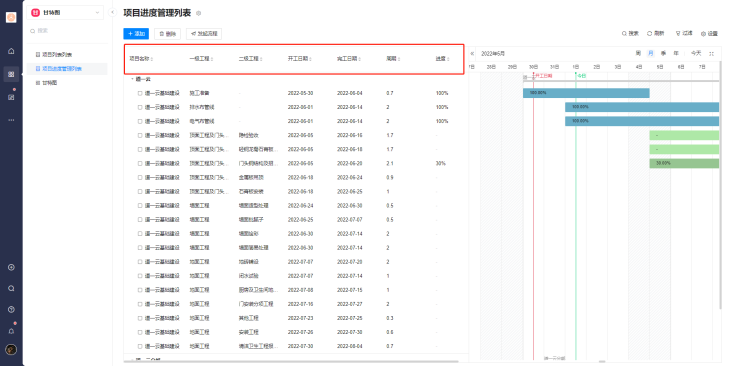This screenshot has height=366, width=750.
Task: Click 过滤 in the top-right toolbar
Action: click(684, 34)
